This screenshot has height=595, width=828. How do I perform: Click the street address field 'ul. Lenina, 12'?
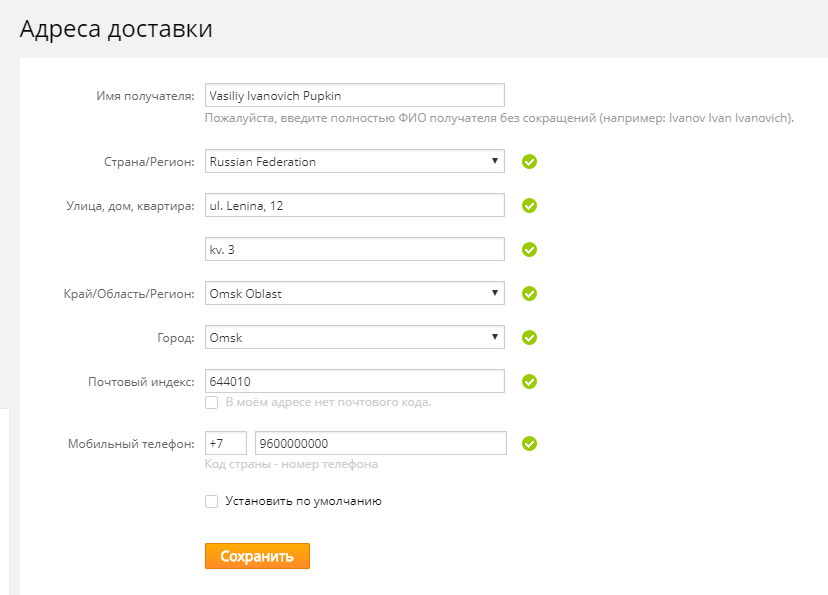[x=354, y=205]
